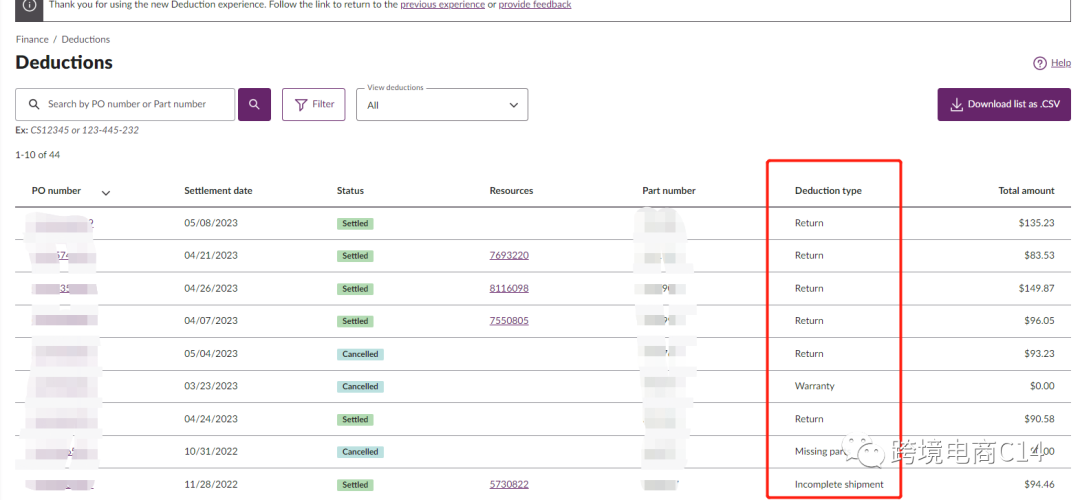
Task: Click the Cancelled badge on 03/23/2023 row
Action: (360, 387)
